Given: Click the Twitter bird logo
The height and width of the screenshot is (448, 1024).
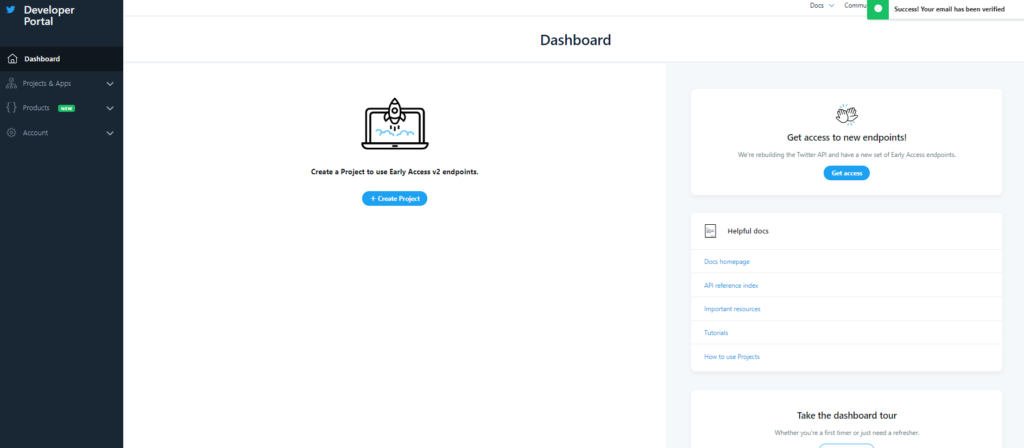Looking at the screenshot, I should tap(11, 10).
